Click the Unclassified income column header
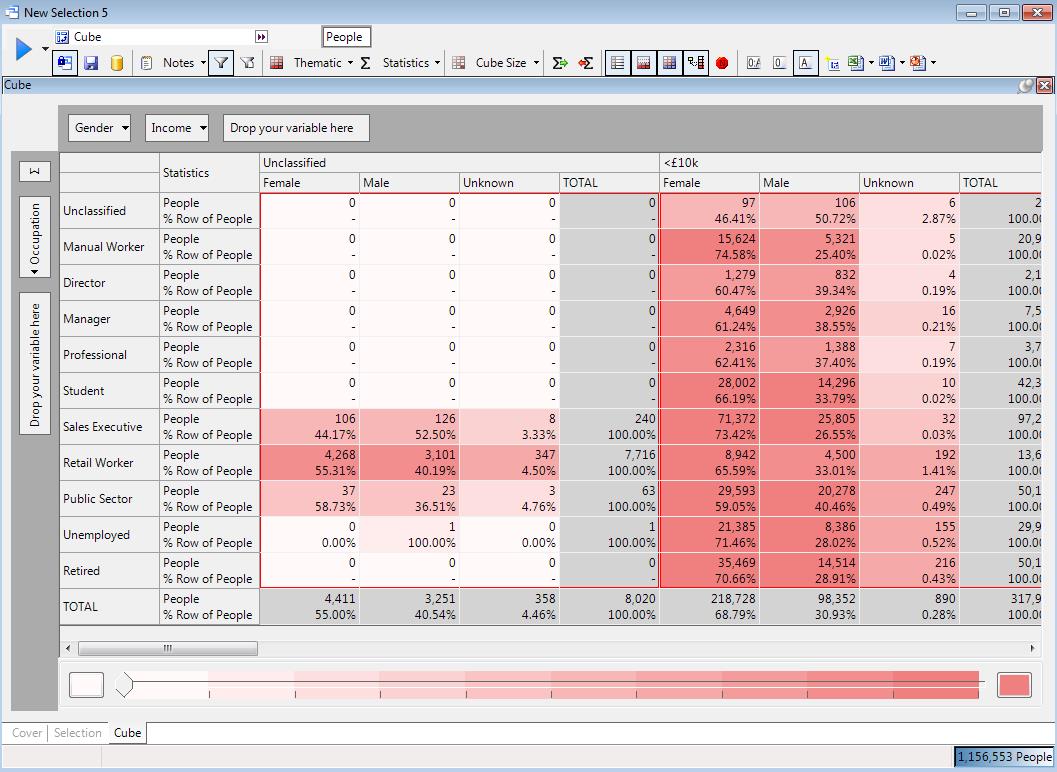This screenshot has height=772, width=1057. 460,162
